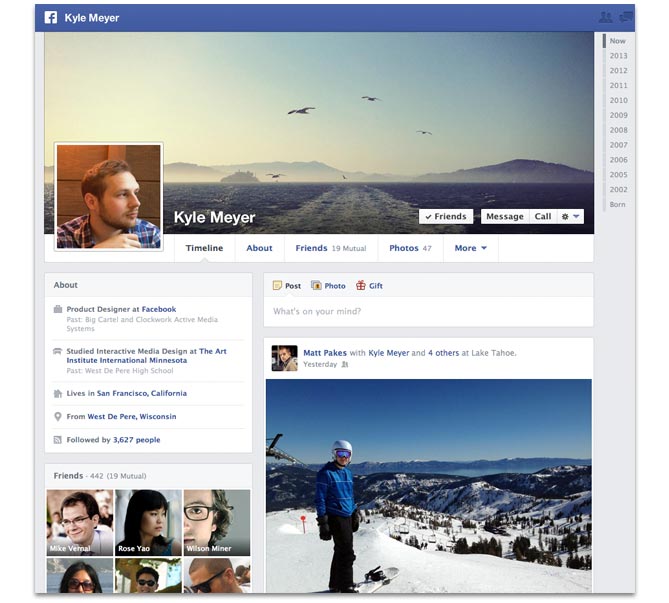This screenshot has height=603, width=669.
Task: Click the "What's on your mind?" field
Action: point(428,312)
